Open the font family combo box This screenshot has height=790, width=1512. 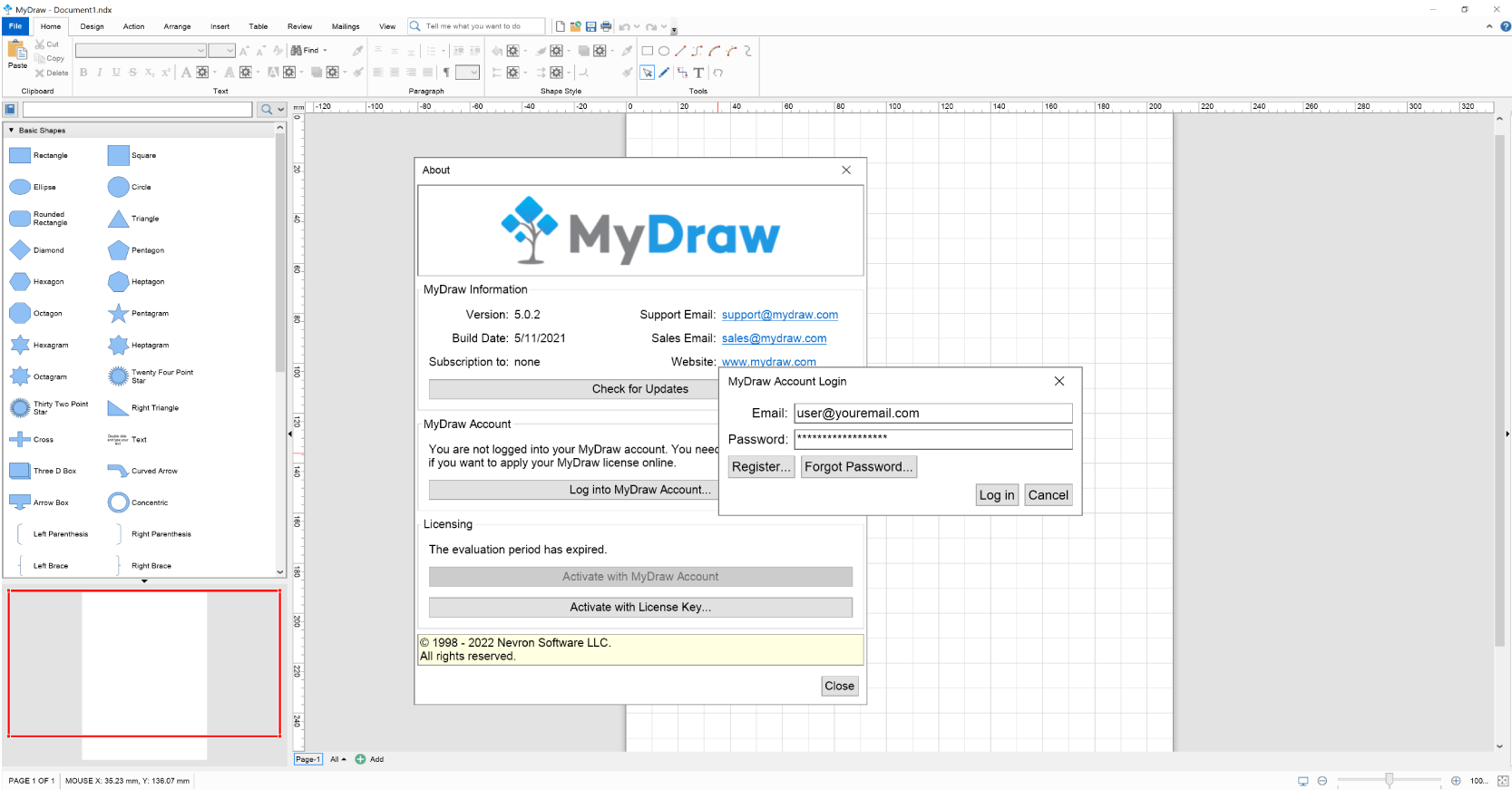[x=141, y=51]
